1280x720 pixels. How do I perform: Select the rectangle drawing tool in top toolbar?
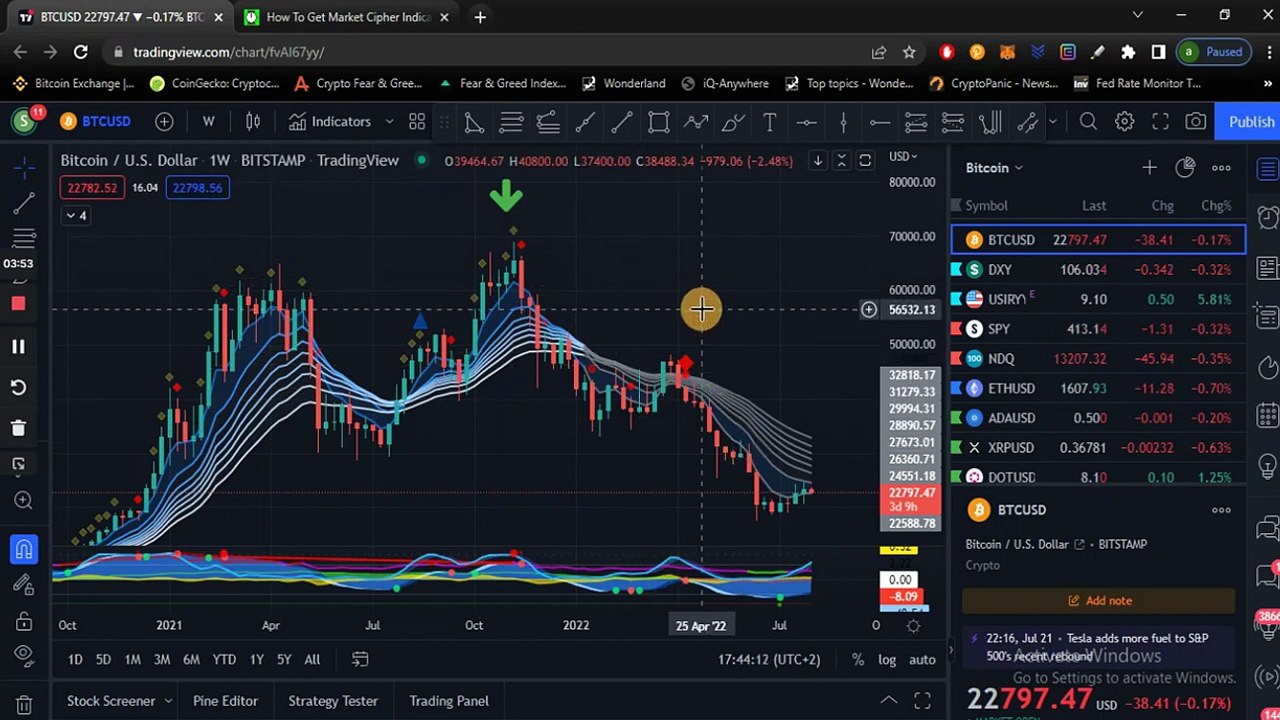coord(659,121)
